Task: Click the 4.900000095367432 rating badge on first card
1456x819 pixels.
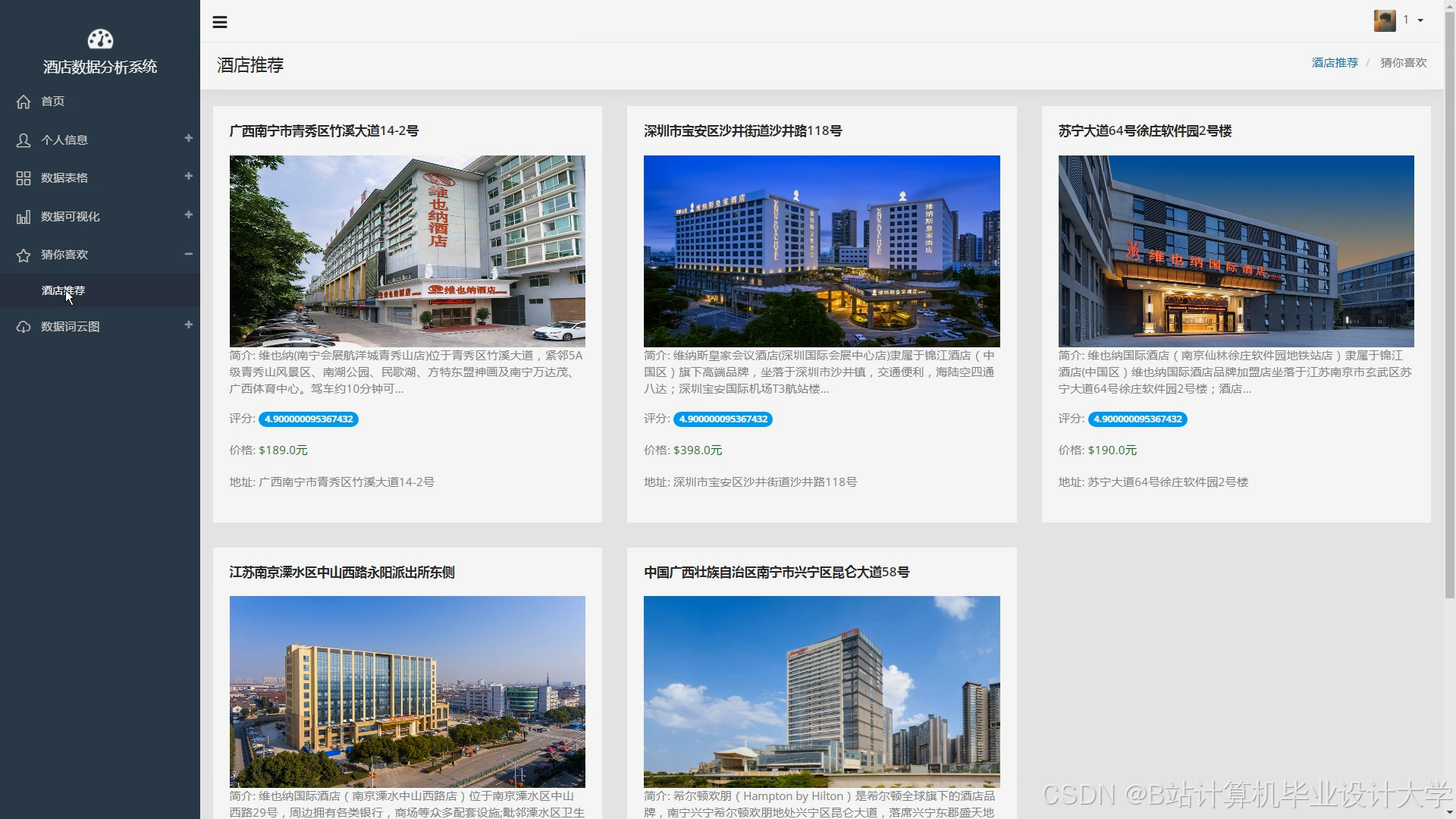Action: pyautogui.click(x=307, y=419)
